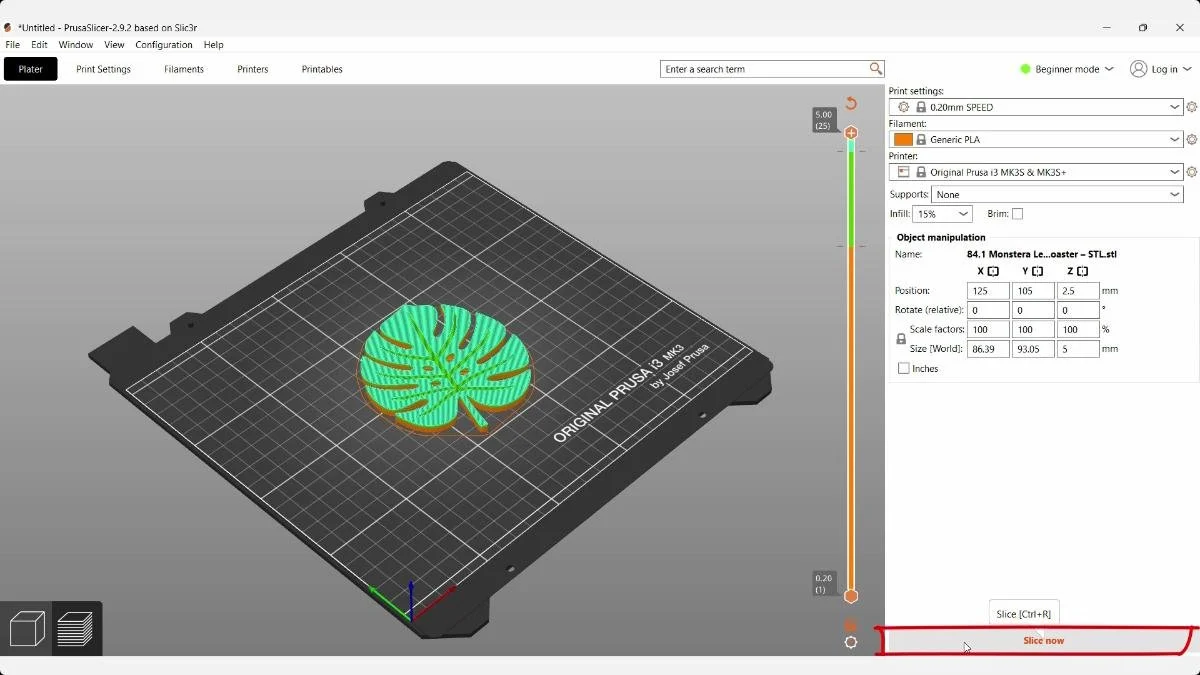
Task: Click the Scale factors Y field
Action: point(1033,329)
